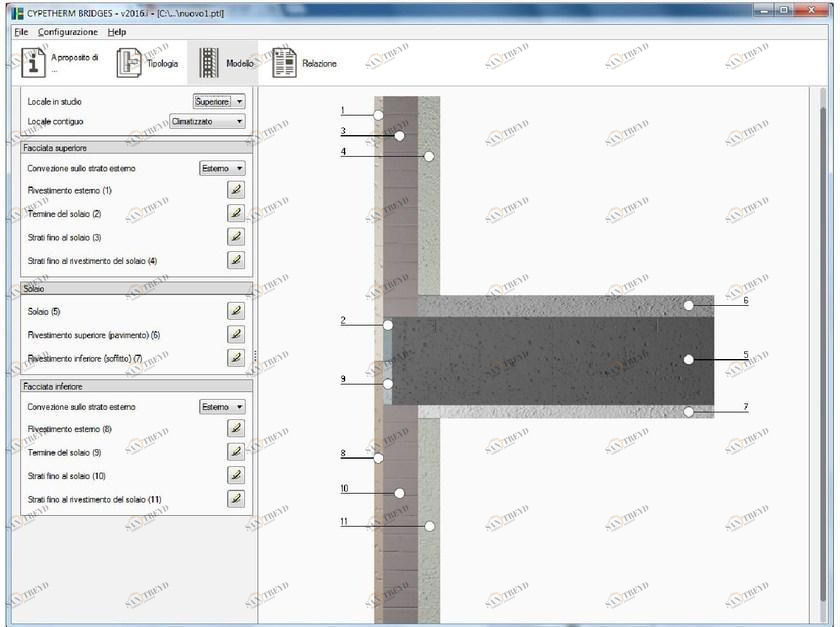
Task: Edit Termine del solaio (9) layer
Action: pyautogui.click(x=235, y=451)
